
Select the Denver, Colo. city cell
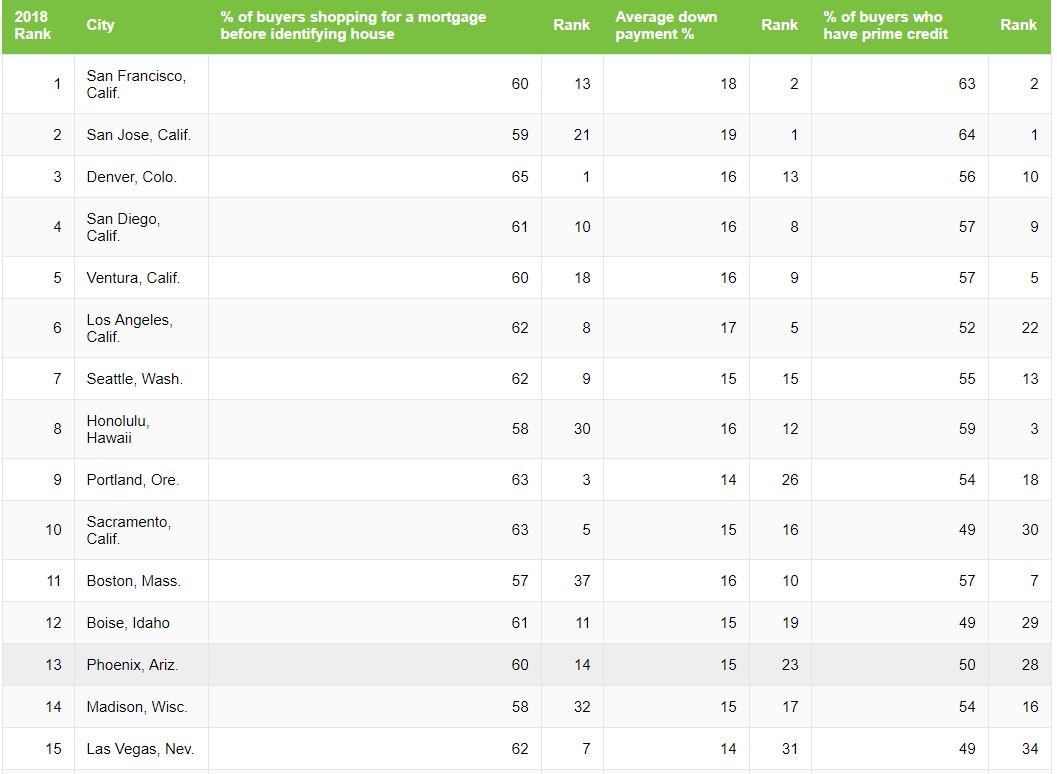(141, 177)
